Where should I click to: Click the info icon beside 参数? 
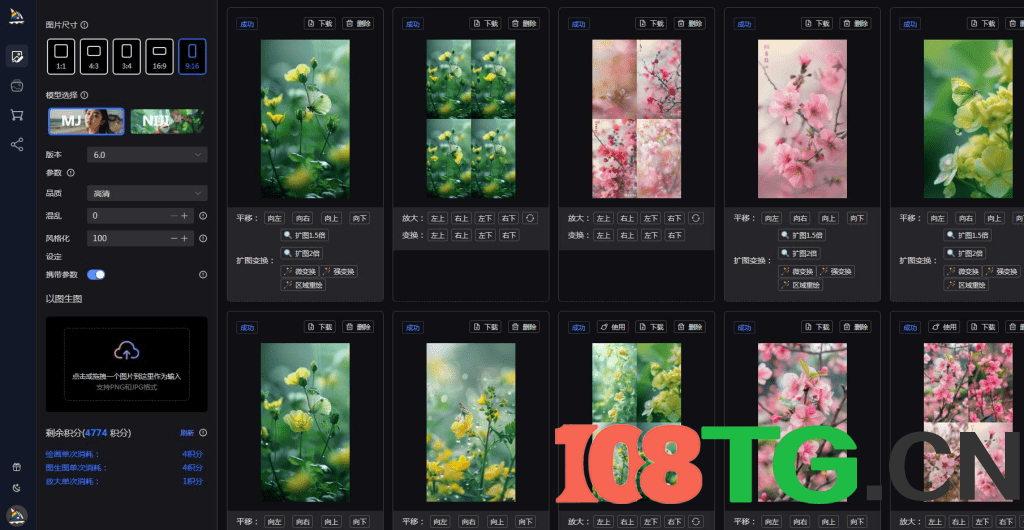[71, 173]
